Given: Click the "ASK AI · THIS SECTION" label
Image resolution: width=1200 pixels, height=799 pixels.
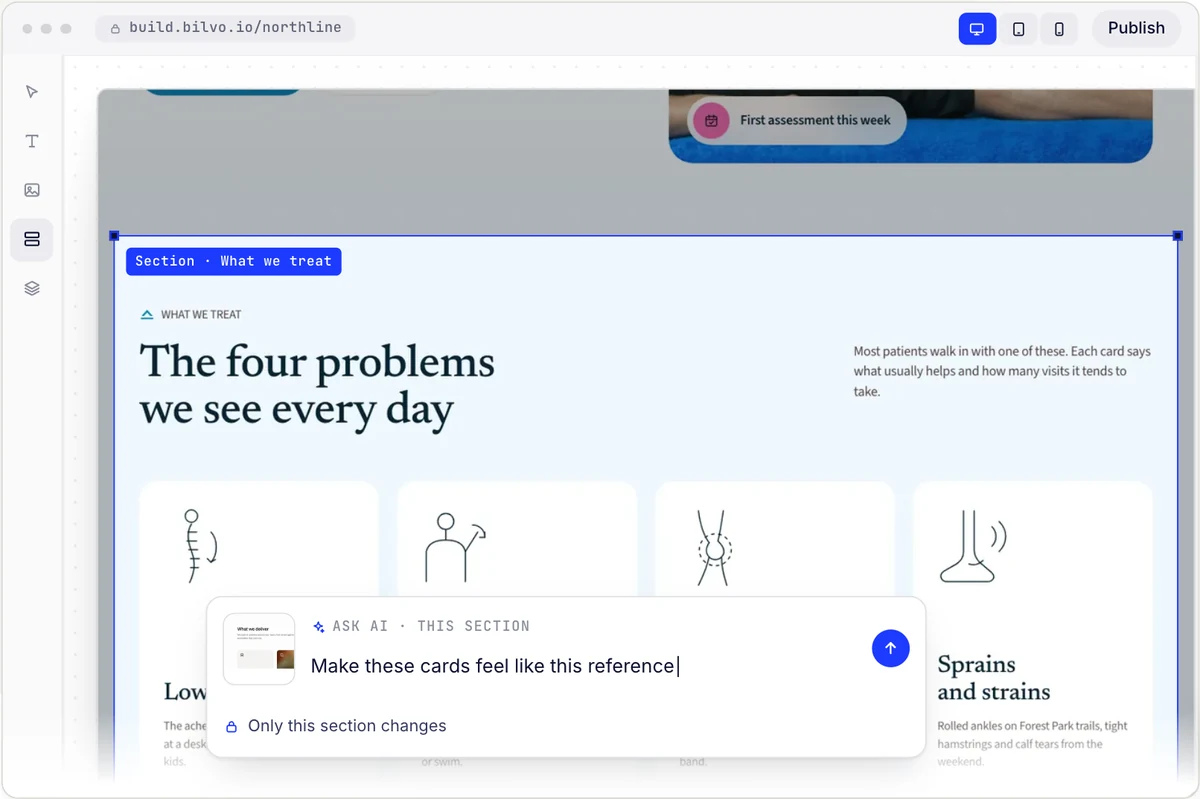Looking at the screenshot, I should pos(431,626).
